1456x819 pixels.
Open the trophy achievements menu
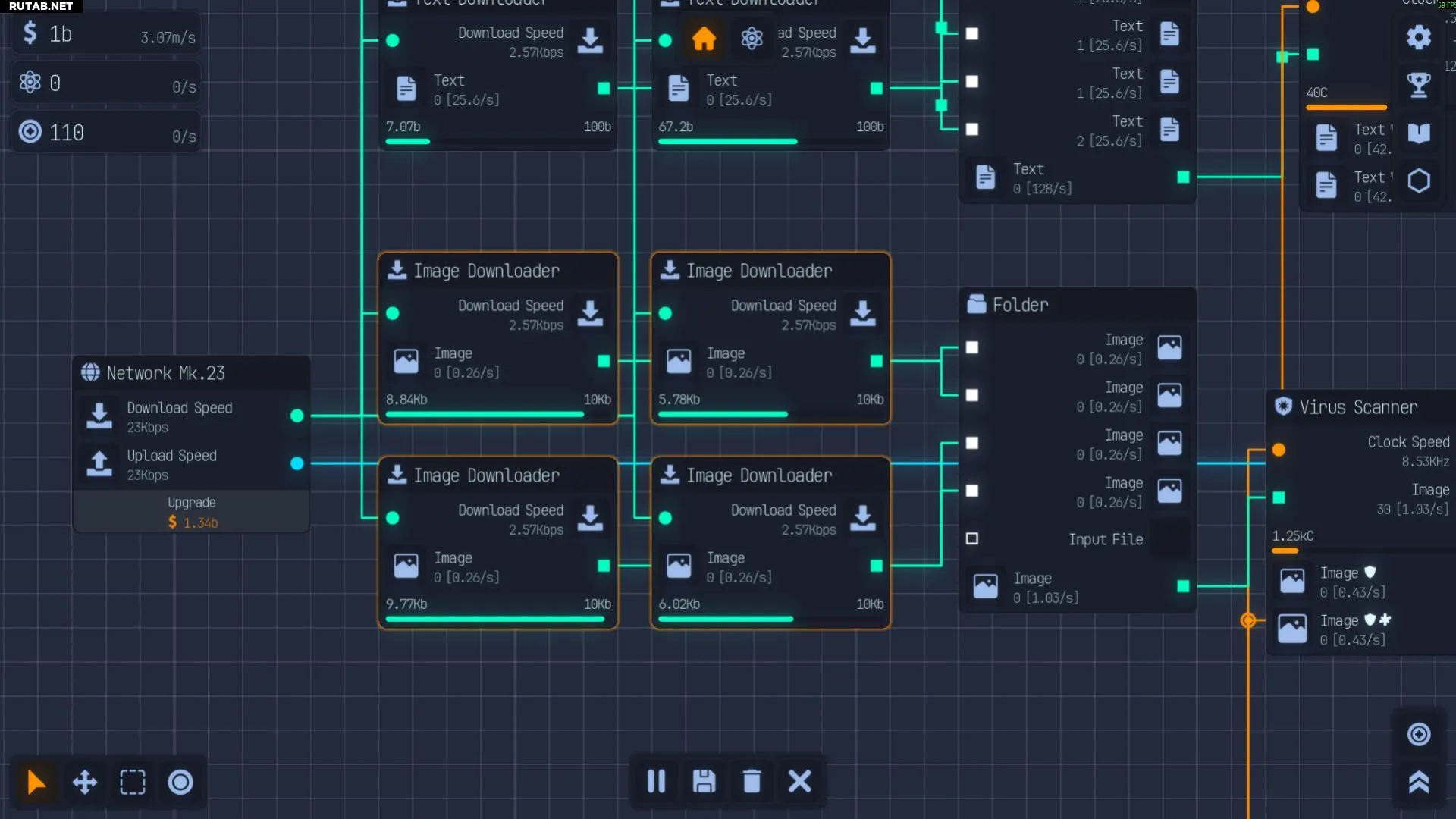[1419, 85]
